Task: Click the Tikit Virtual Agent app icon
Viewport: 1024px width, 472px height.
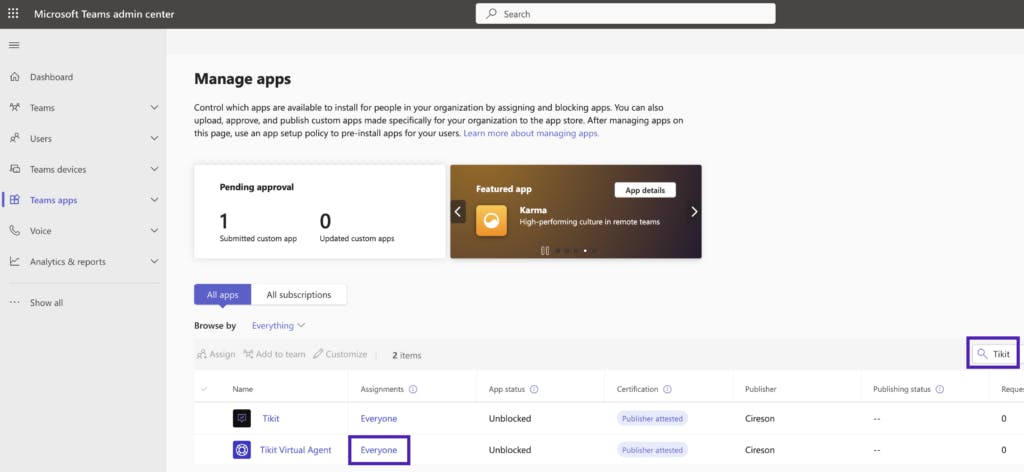Action: click(242, 450)
